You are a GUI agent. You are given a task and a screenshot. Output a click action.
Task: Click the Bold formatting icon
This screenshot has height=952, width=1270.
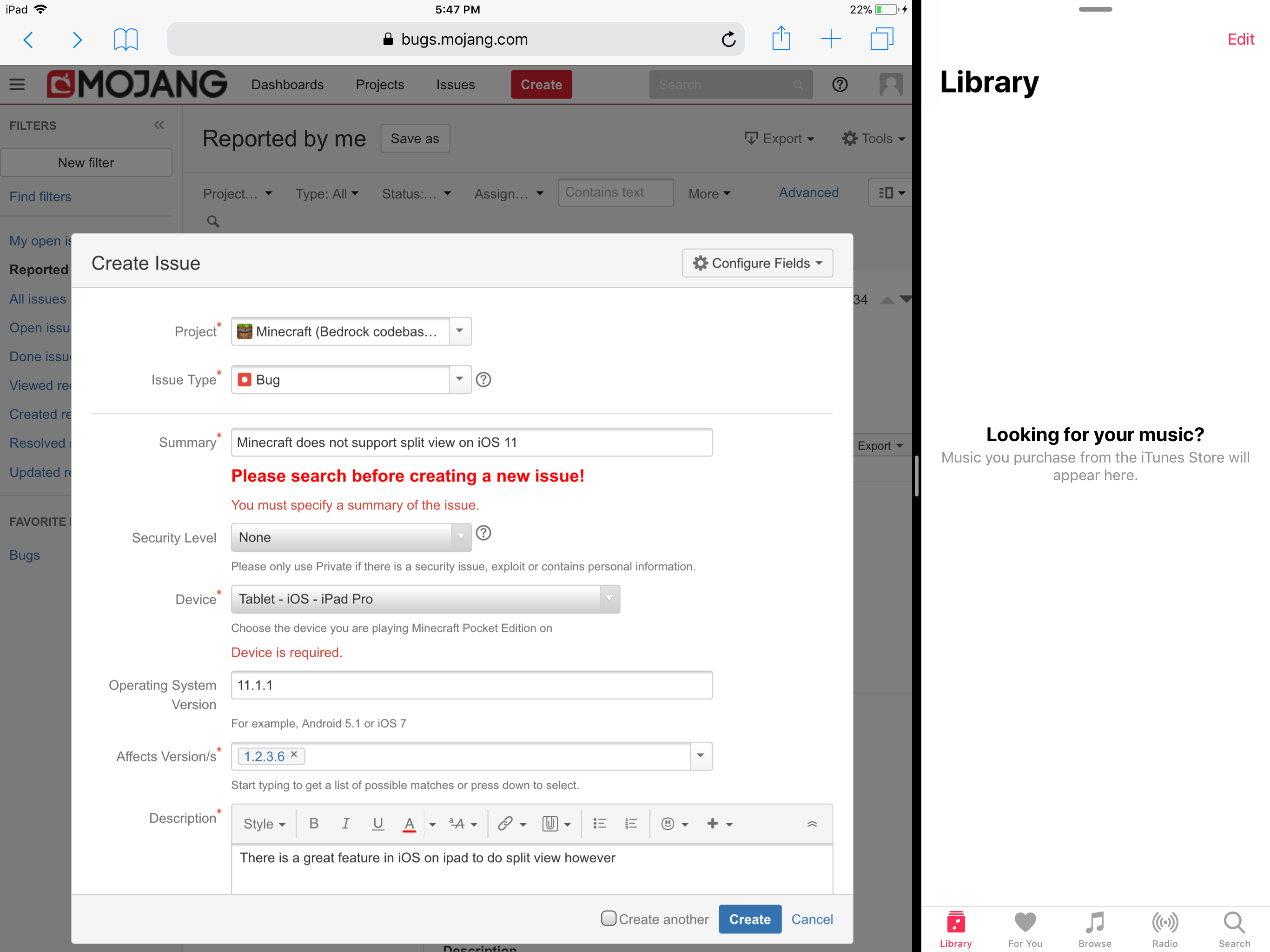pos(313,823)
